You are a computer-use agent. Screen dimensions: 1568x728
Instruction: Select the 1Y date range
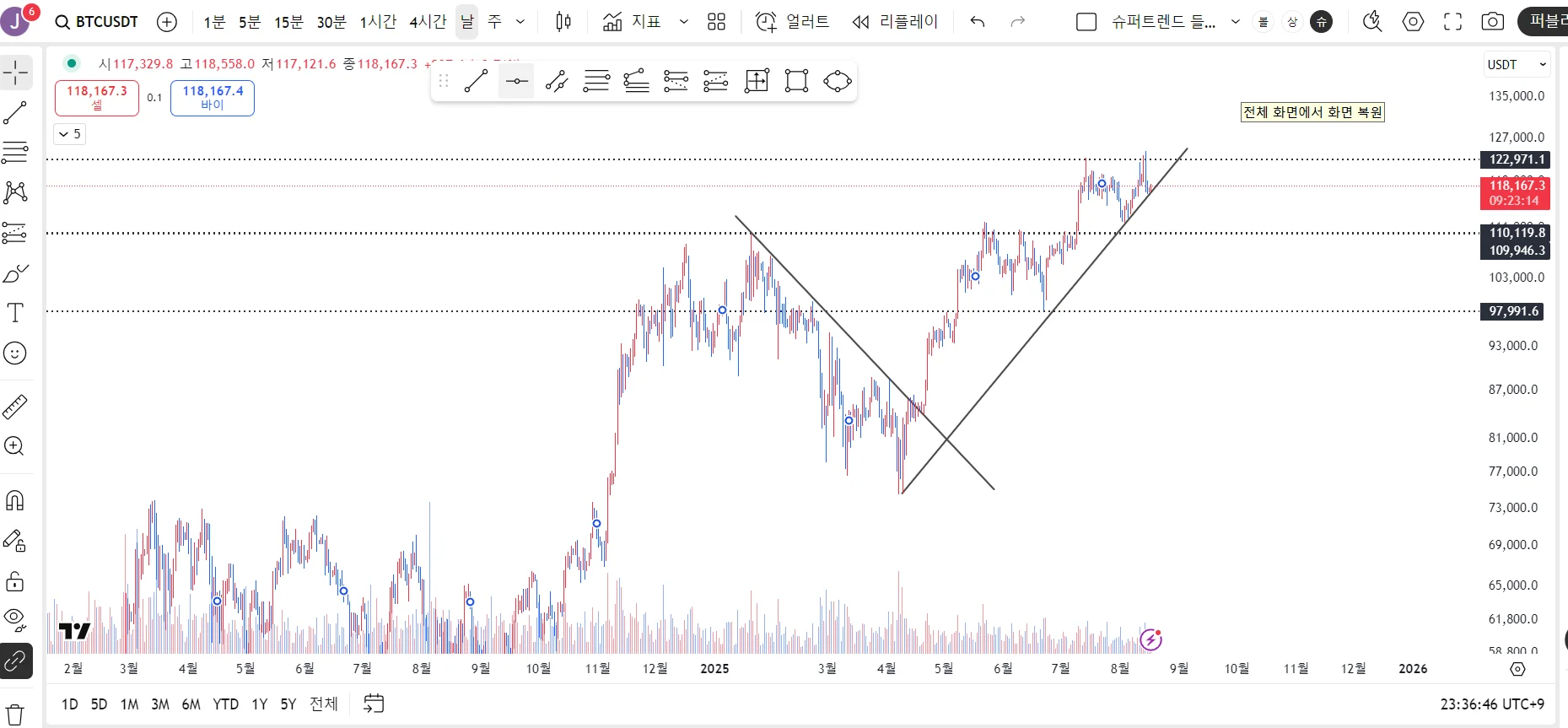tap(260, 704)
